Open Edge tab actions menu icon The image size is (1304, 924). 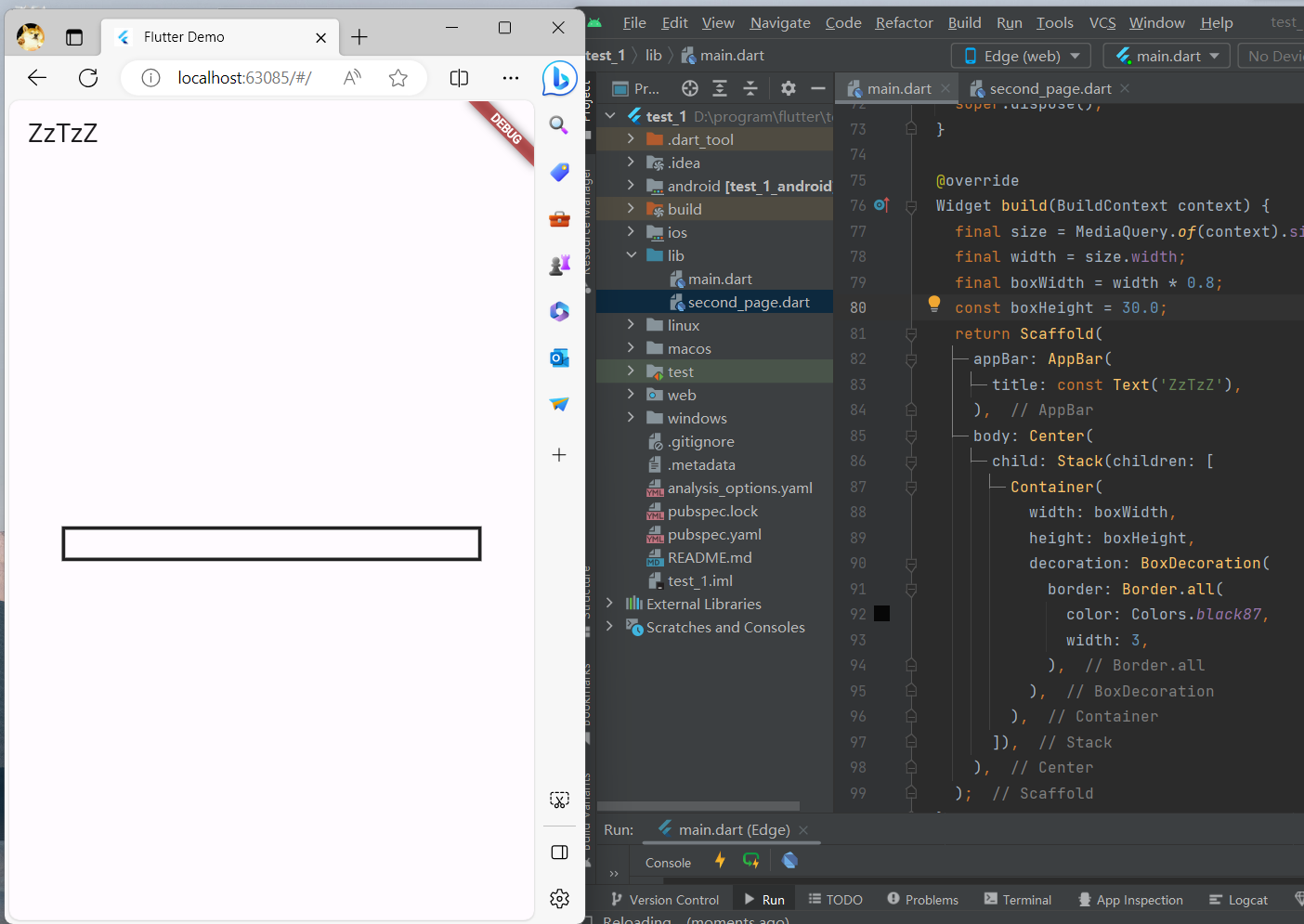[74, 37]
